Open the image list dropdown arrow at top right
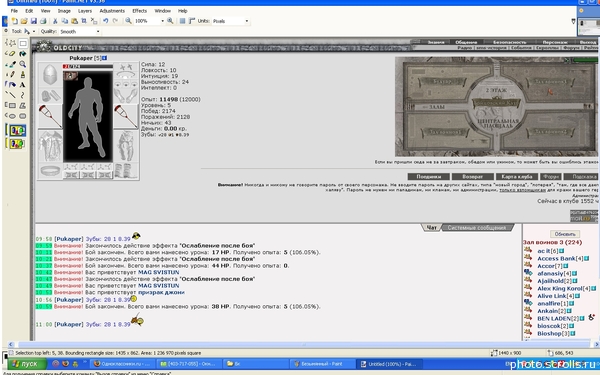600x375 pixels. 573,21
